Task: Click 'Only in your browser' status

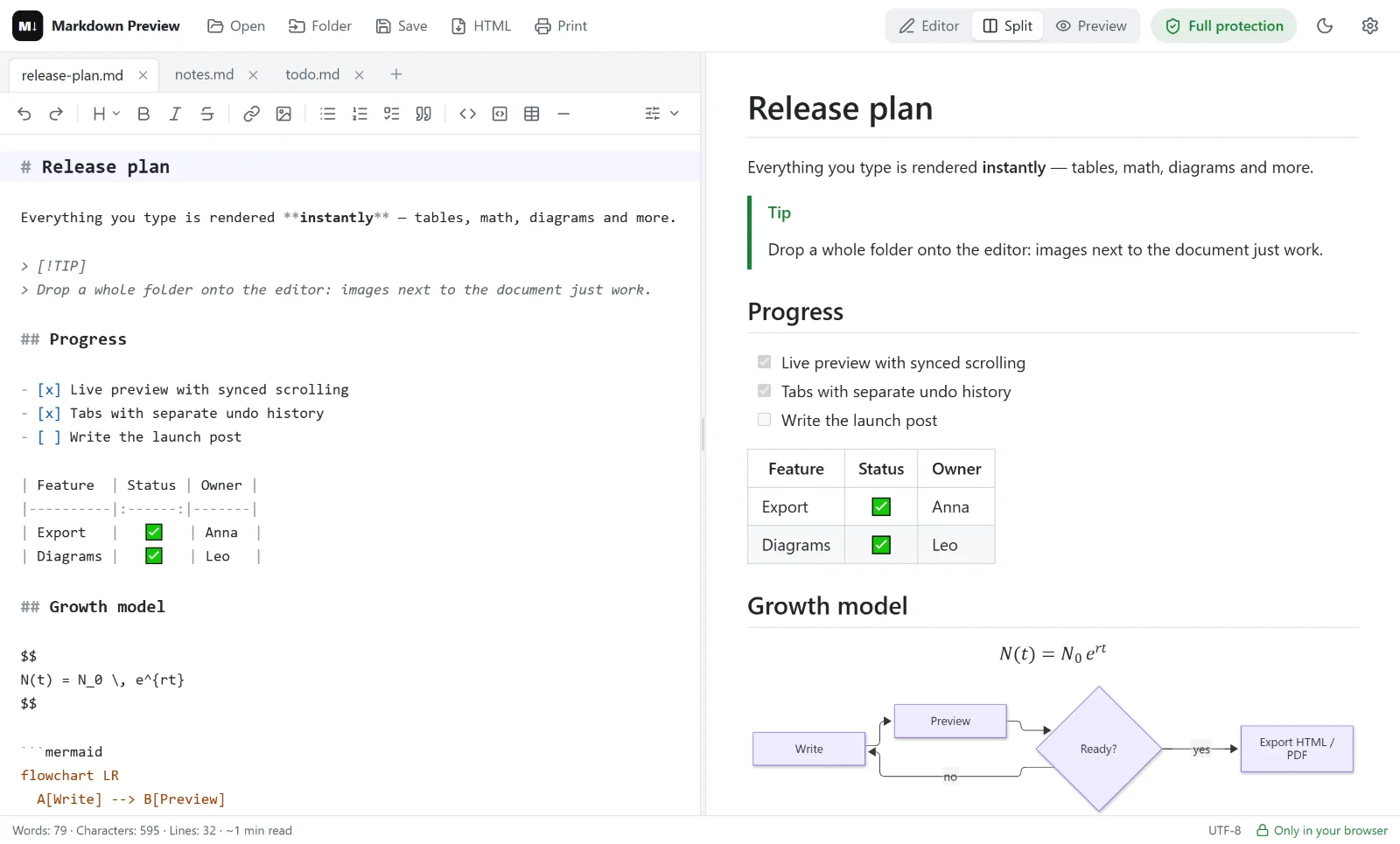Action: click(1322, 830)
